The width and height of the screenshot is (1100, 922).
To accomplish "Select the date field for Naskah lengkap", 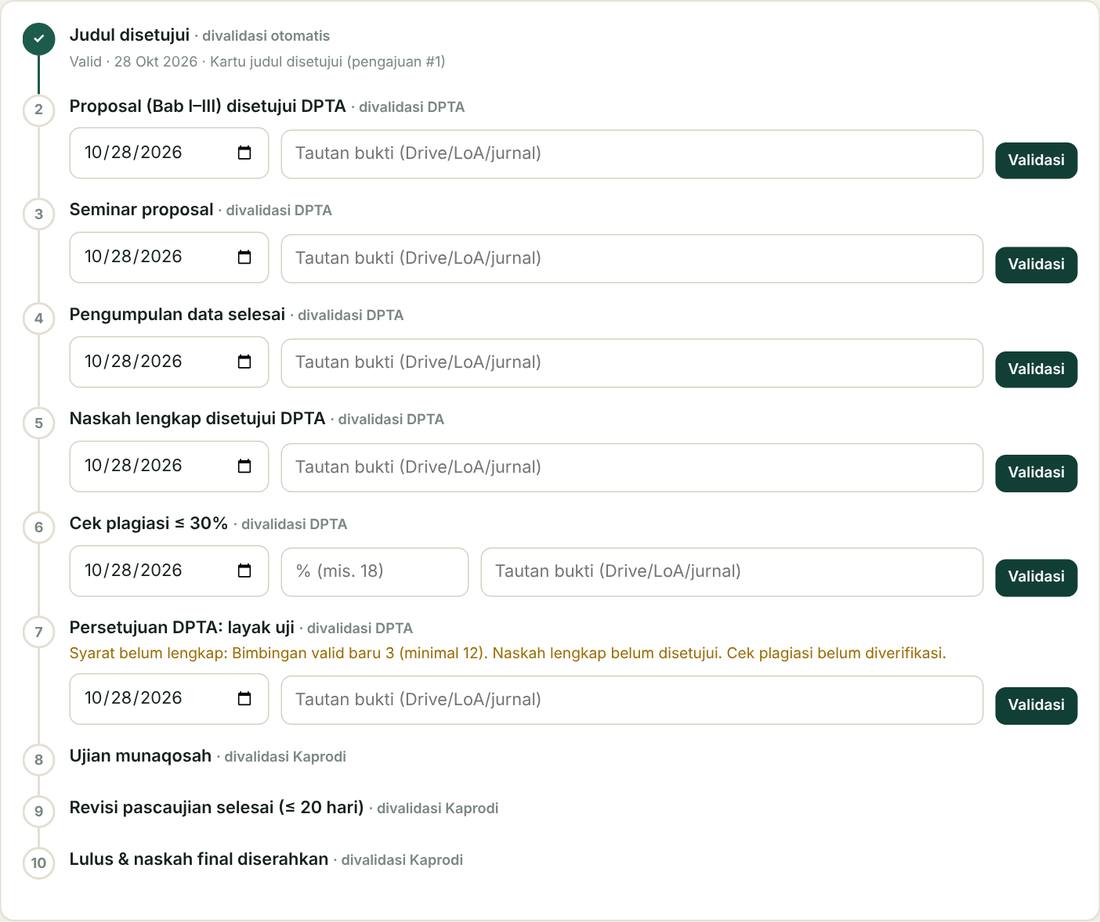I will [x=169, y=466].
